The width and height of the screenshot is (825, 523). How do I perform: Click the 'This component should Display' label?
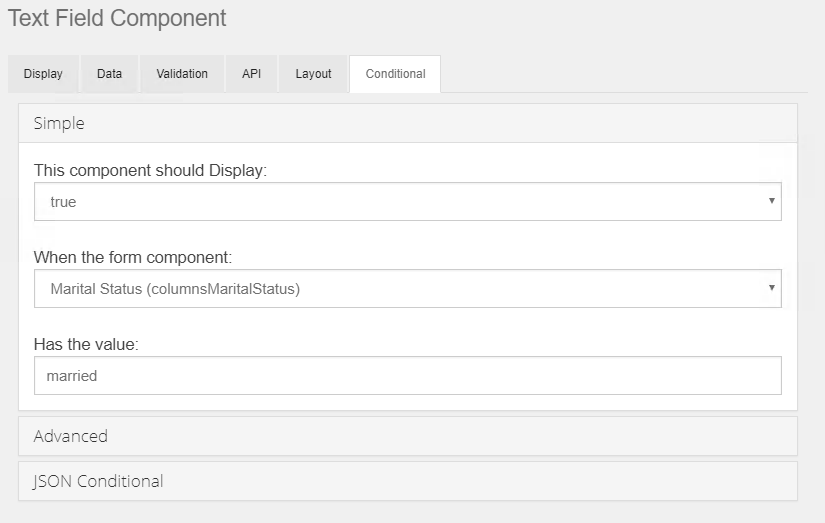point(151,170)
